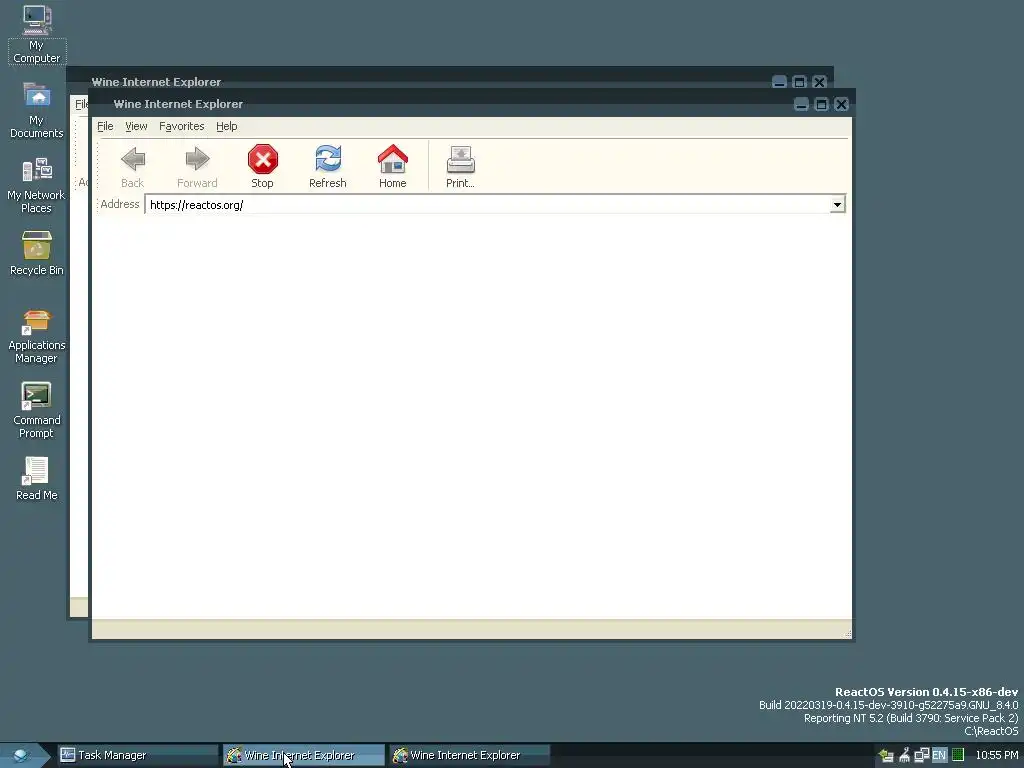The width and height of the screenshot is (1024, 768).
Task: Select the My Network Places desktop icon
Action: click(x=37, y=185)
